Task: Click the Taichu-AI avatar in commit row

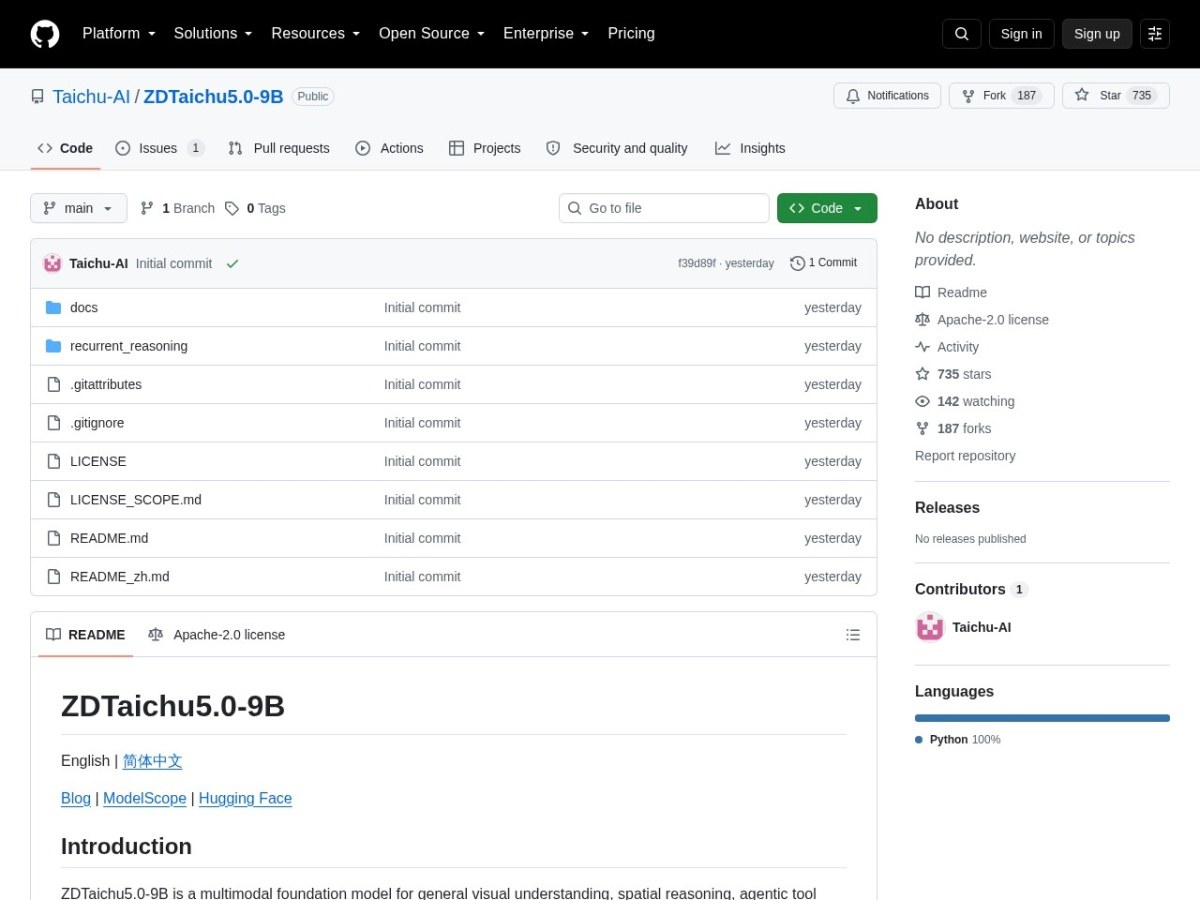Action: click(x=52, y=264)
